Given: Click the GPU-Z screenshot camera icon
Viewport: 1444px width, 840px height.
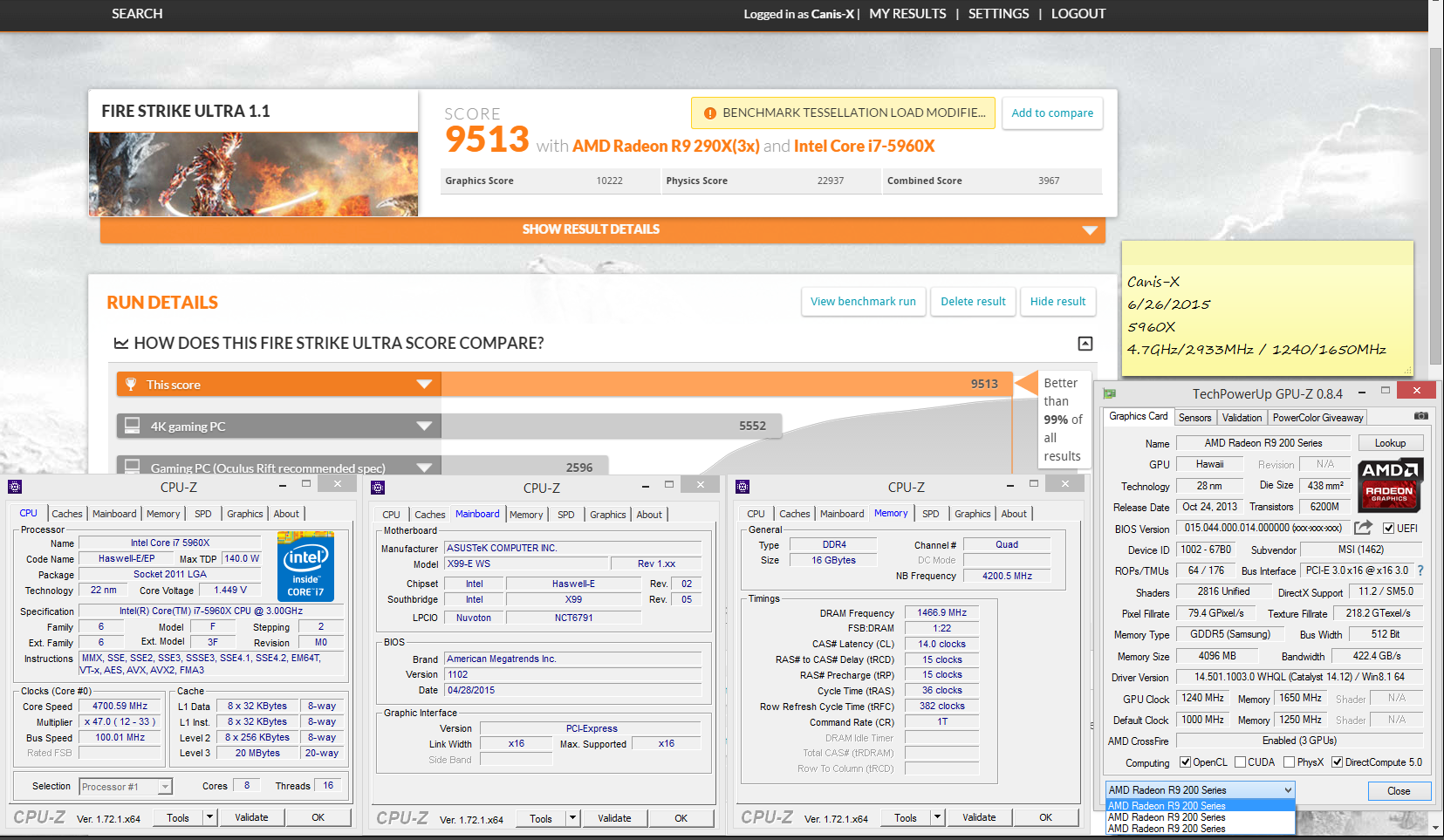Looking at the screenshot, I should coord(1420,417).
